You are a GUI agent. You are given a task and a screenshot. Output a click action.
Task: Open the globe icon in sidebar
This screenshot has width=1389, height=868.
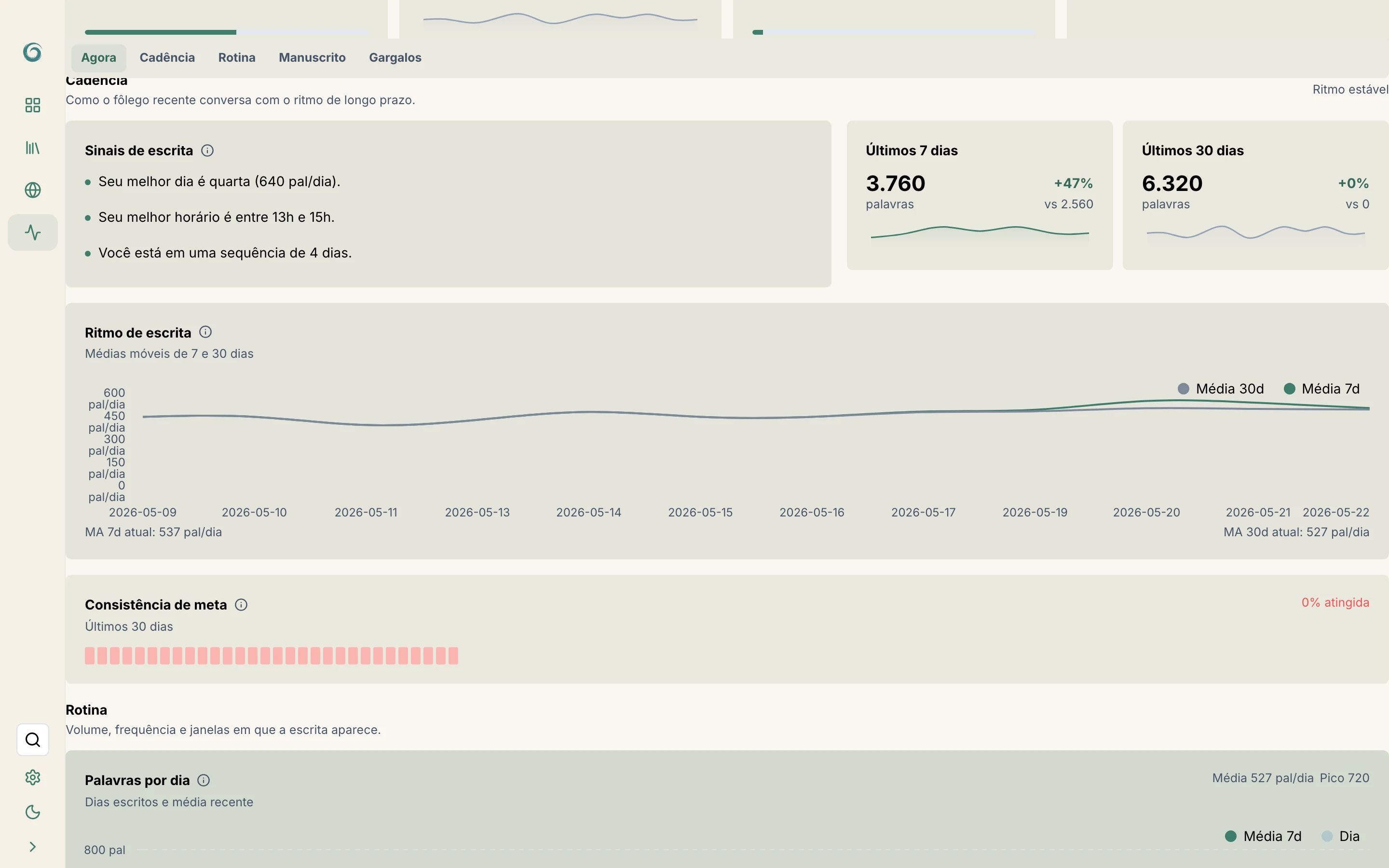click(x=33, y=190)
